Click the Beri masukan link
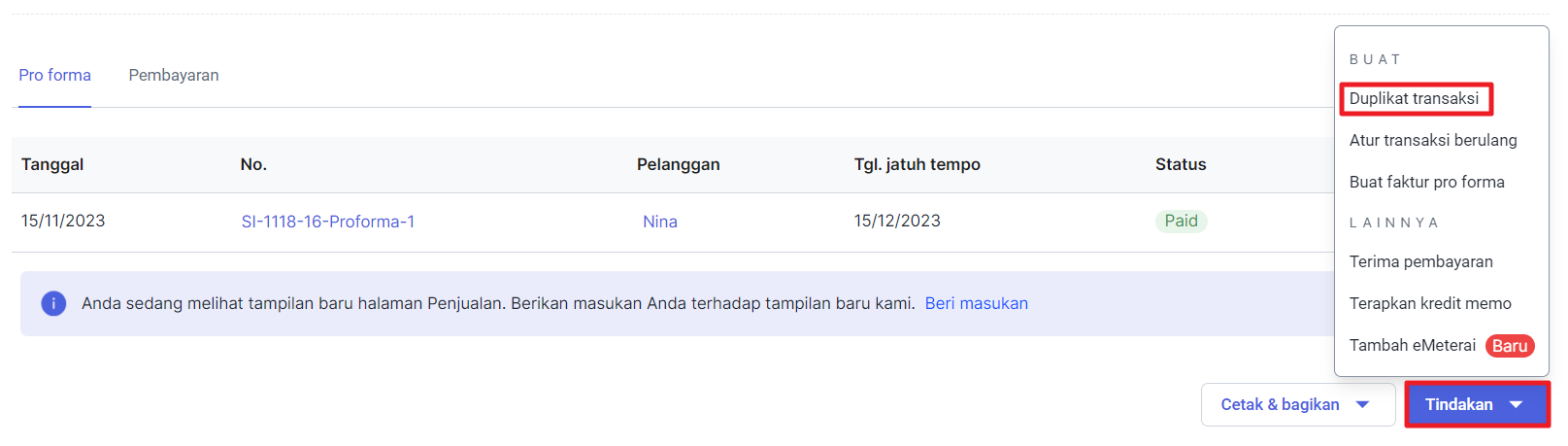 976,303
